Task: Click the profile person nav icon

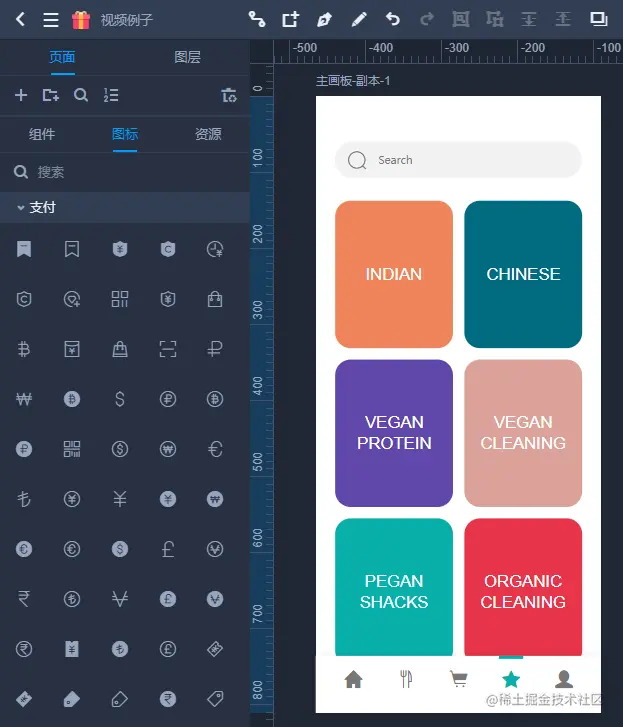Action: point(564,679)
